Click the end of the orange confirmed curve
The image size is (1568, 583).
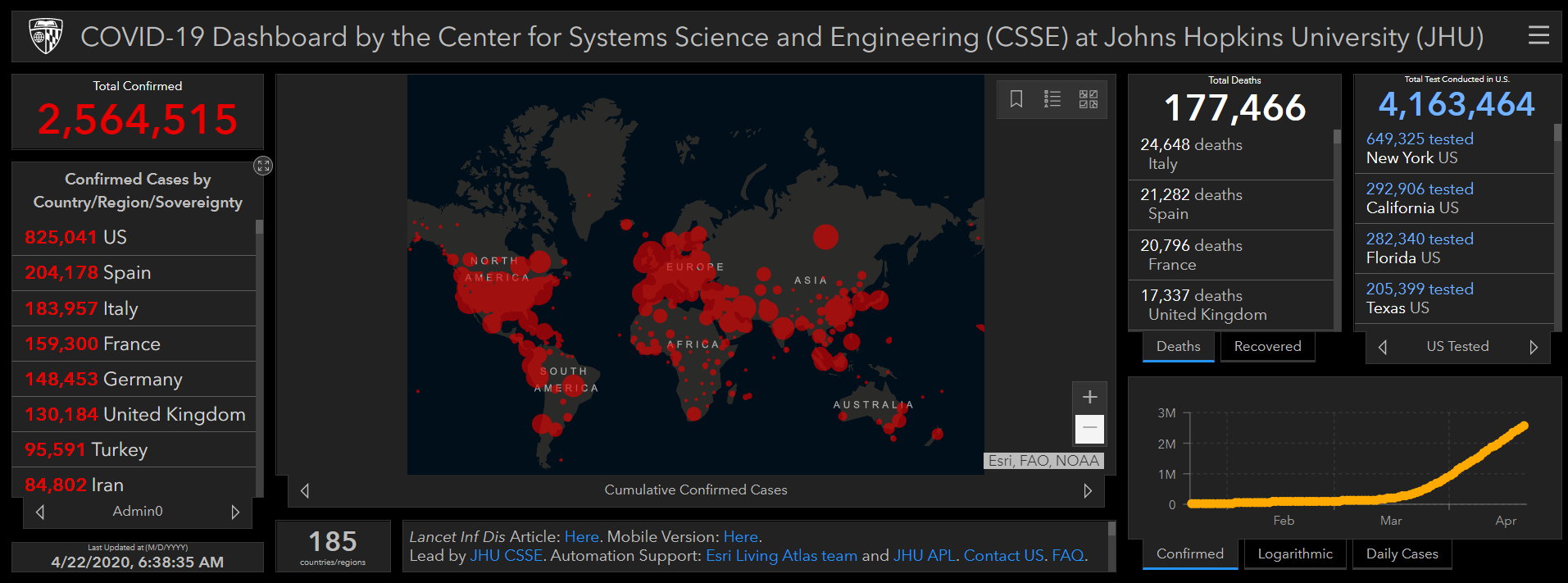pyautogui.click(x=1523, y=426)
